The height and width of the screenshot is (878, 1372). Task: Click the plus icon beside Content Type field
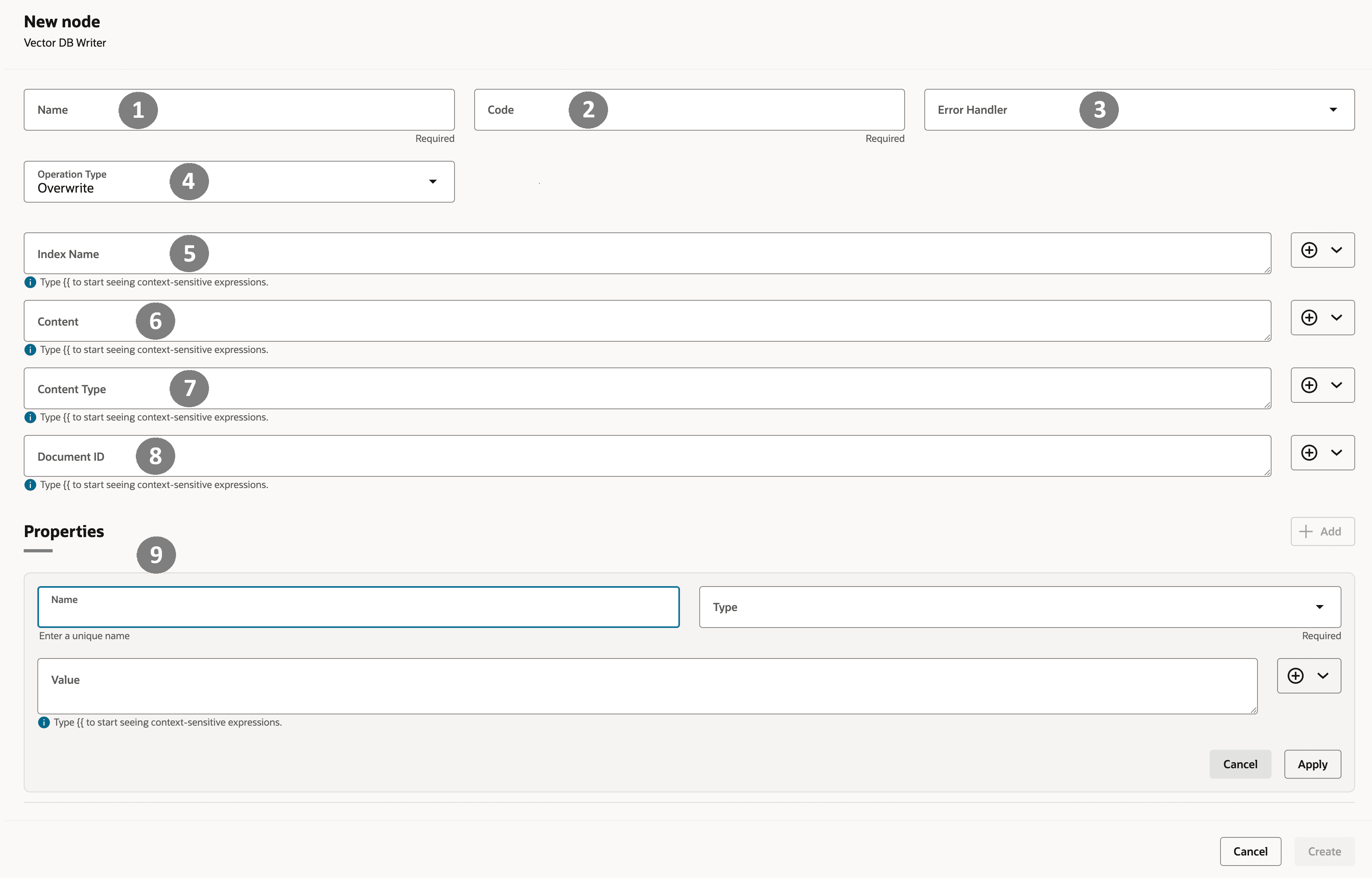(1309, 385)
